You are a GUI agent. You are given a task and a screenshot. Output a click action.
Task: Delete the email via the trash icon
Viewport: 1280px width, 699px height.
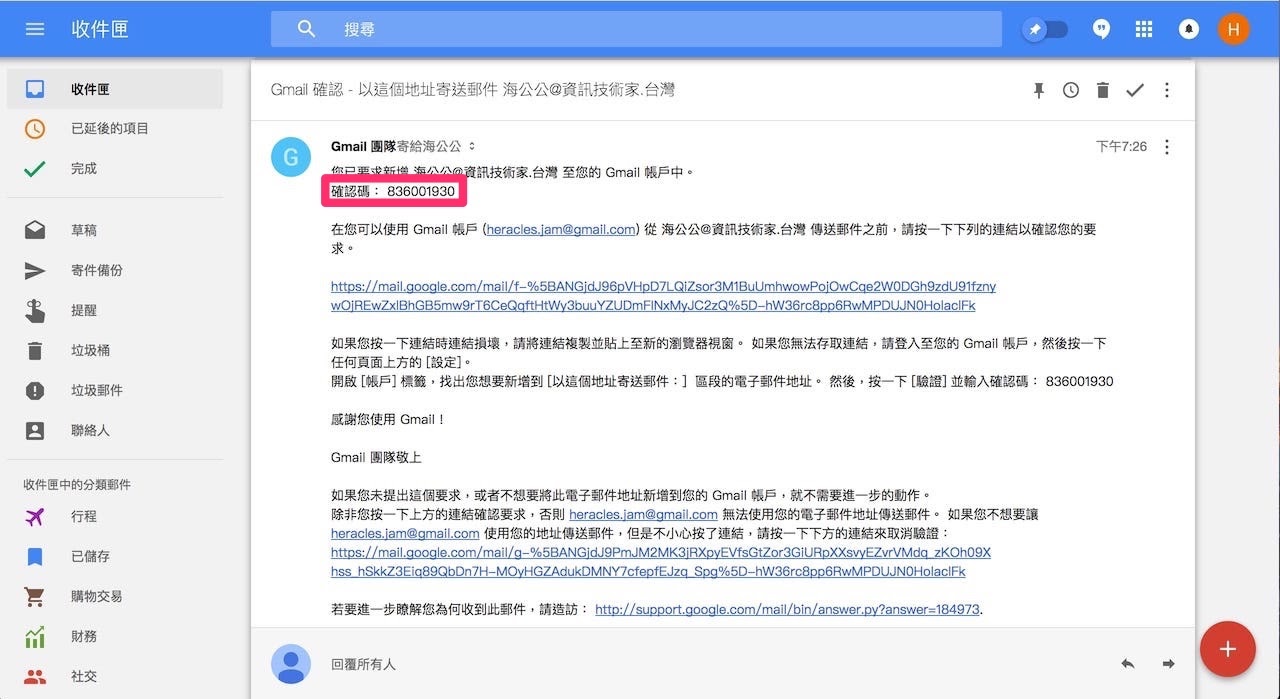pos(1102,90)
